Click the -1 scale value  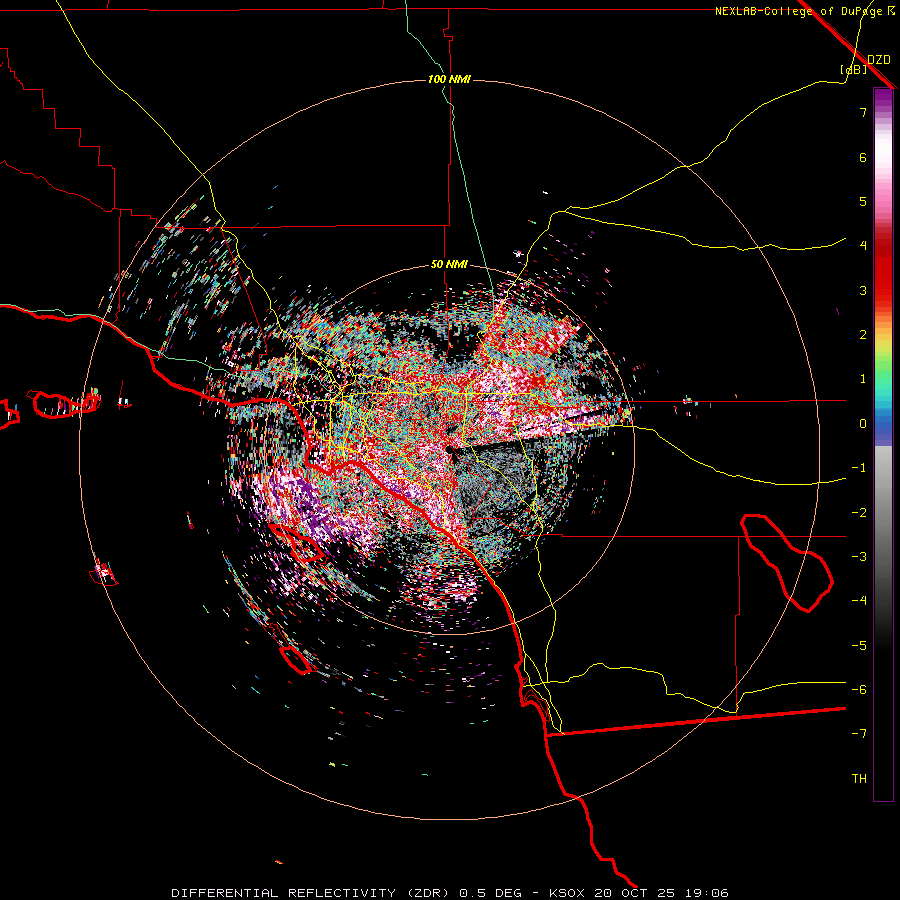[x=859, y=468]
